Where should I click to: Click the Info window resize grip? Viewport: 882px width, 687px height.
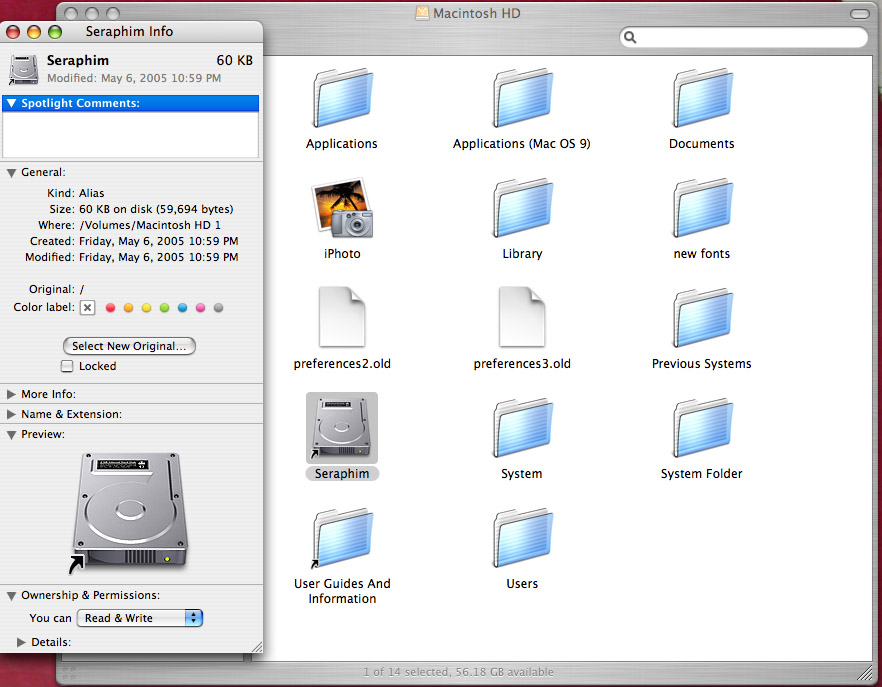tap(256, 647)
